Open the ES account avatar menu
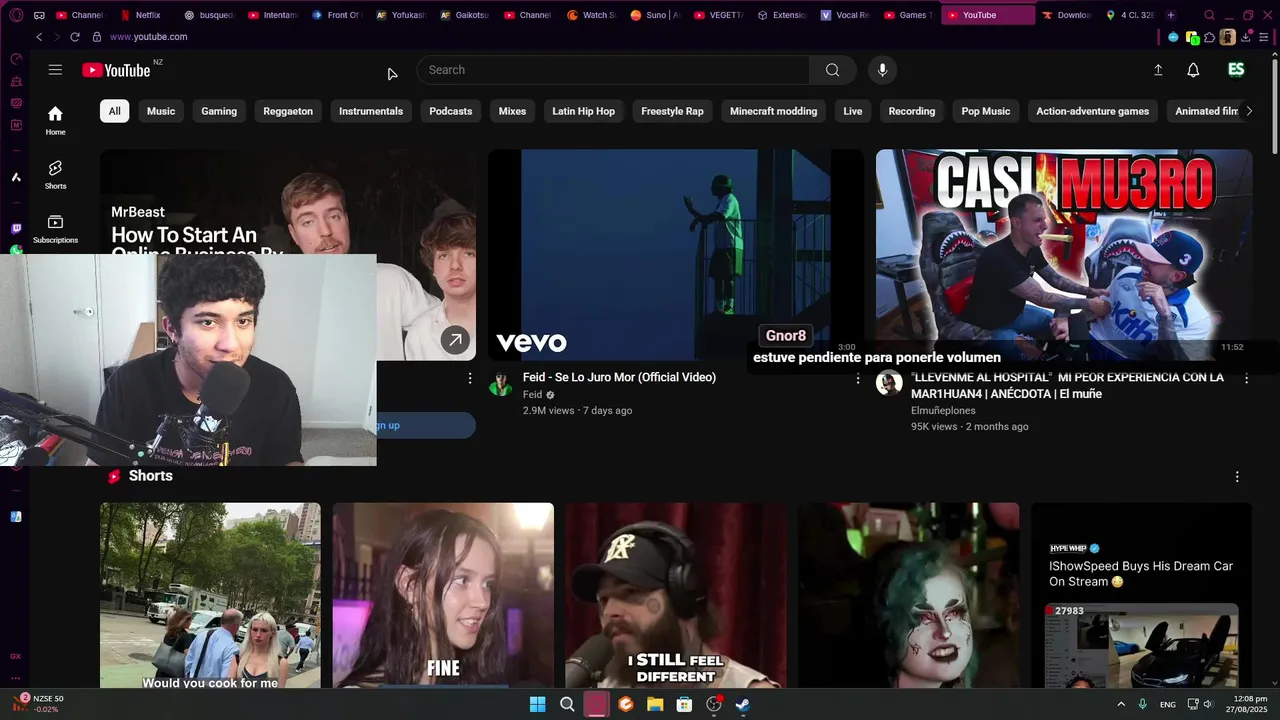Screen dimensions: 1280x720 point(1236,70)
